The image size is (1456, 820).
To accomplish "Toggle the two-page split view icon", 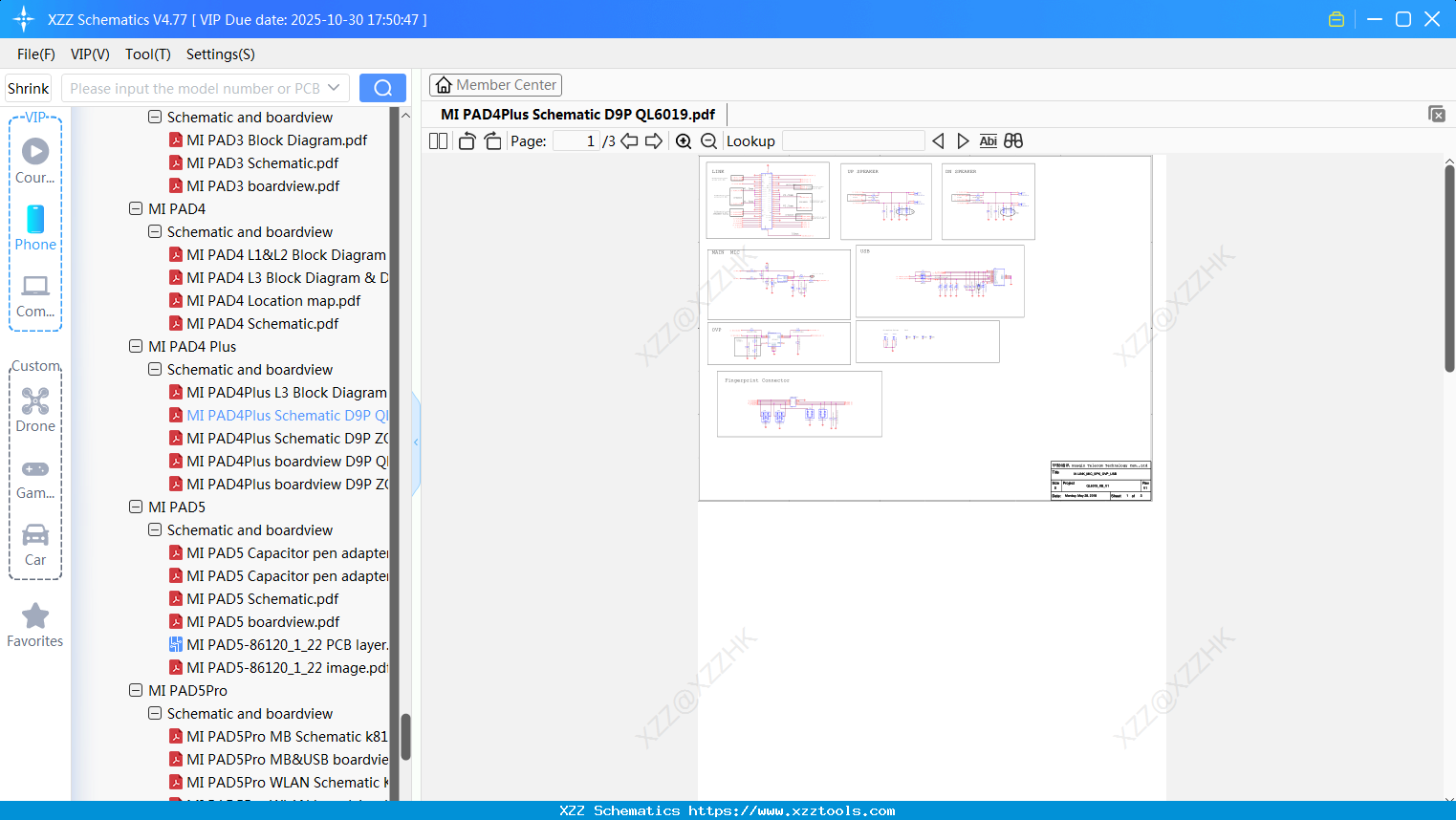I will (x=438, y=141).
